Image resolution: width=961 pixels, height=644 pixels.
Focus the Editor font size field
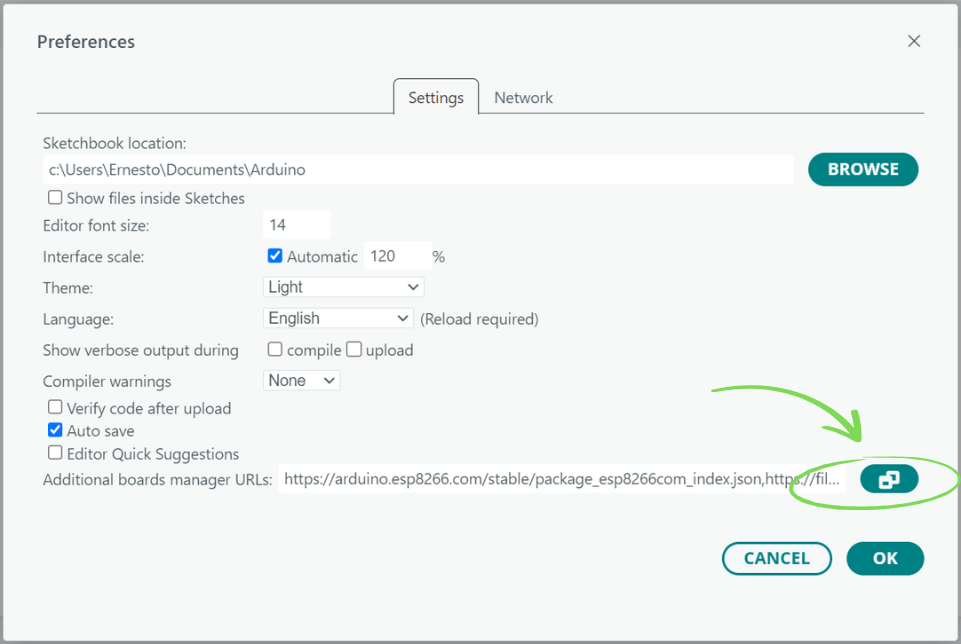click(x=296, y=225)
